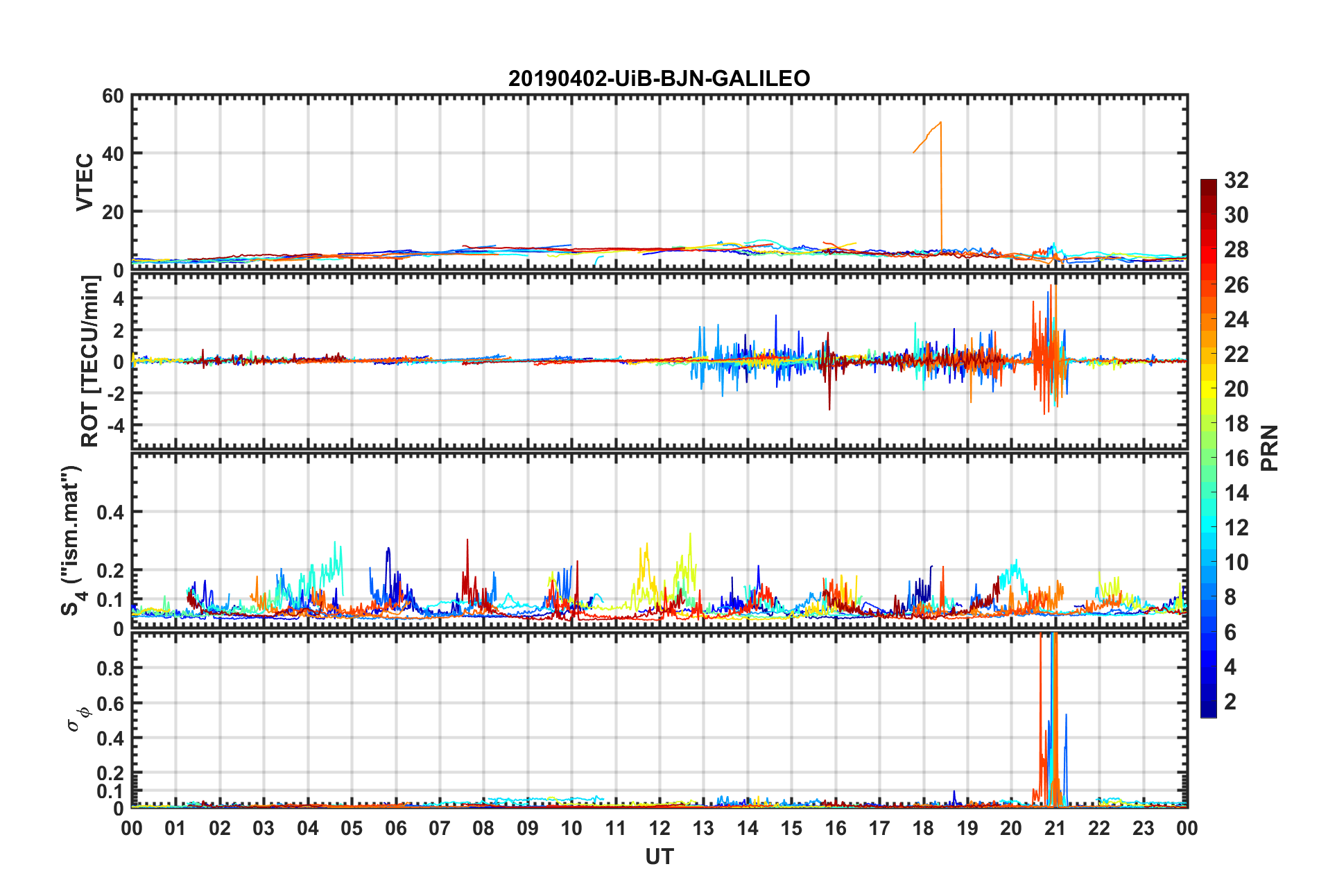The image size is (1319, 896).
Task: Select the 32 label on the PRN colorbar
Action: point(1236,181)
